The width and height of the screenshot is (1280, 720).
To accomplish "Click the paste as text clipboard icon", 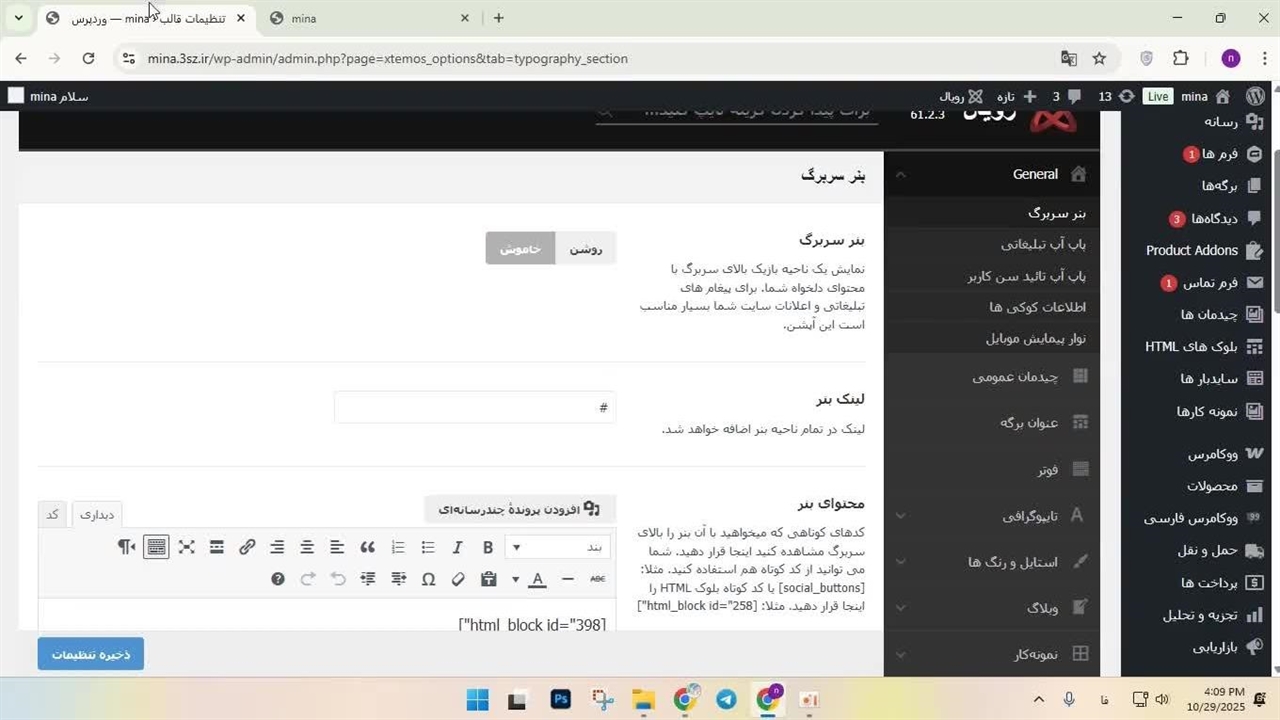I will coord(488,579).
